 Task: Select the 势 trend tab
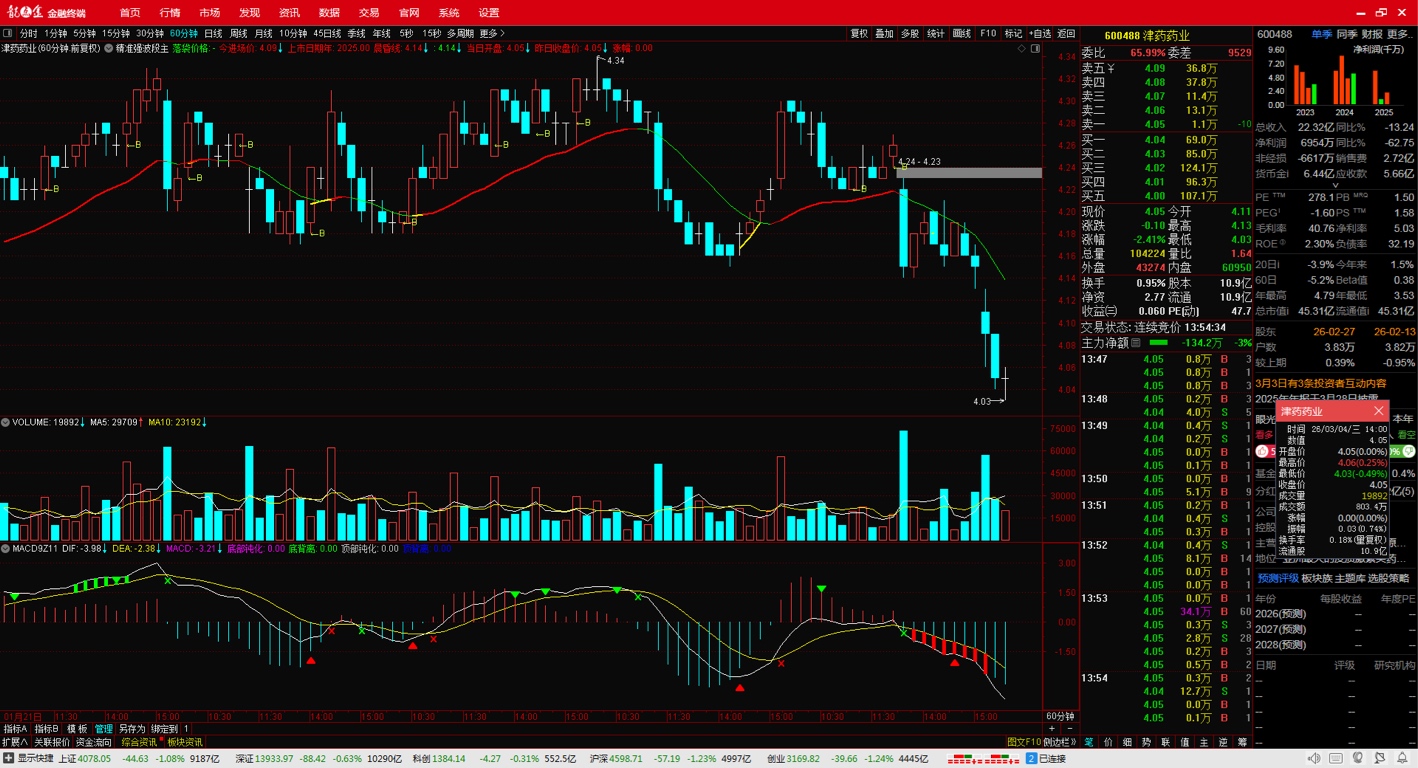point(1147,742)
